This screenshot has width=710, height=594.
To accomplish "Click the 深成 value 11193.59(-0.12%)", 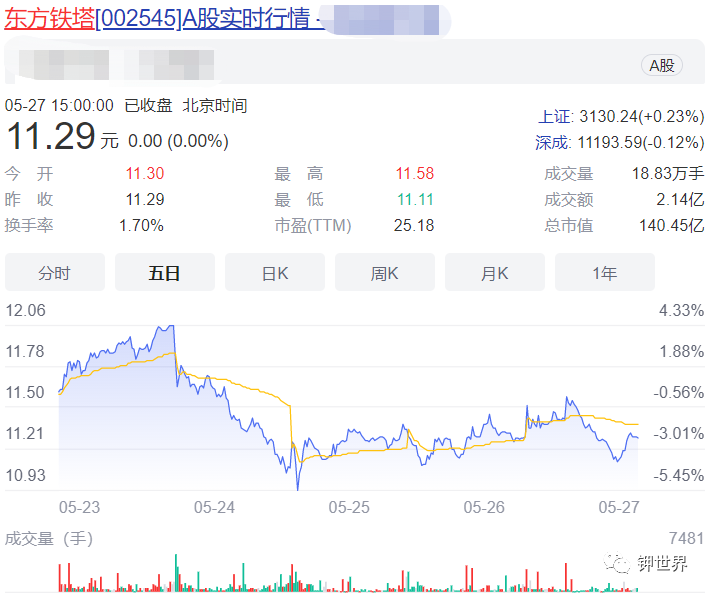I will pyautogui.click(x=641, y=143).
